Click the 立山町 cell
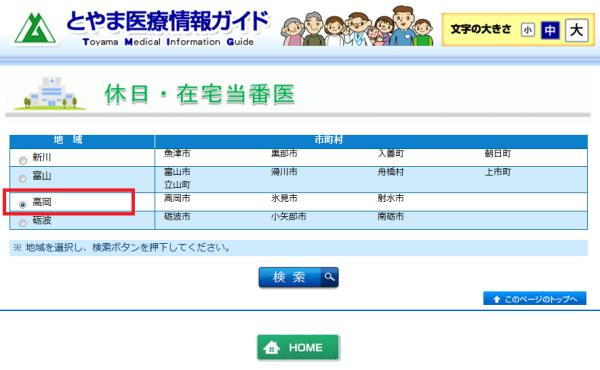600x370 pixels. [177, 185]
